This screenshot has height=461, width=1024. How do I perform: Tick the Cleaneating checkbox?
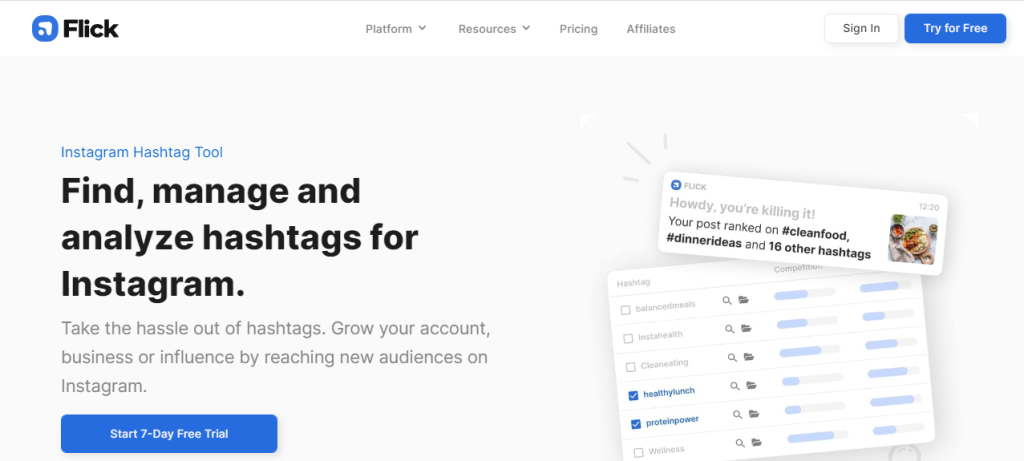pyautogui.click(x=631, y=367)
